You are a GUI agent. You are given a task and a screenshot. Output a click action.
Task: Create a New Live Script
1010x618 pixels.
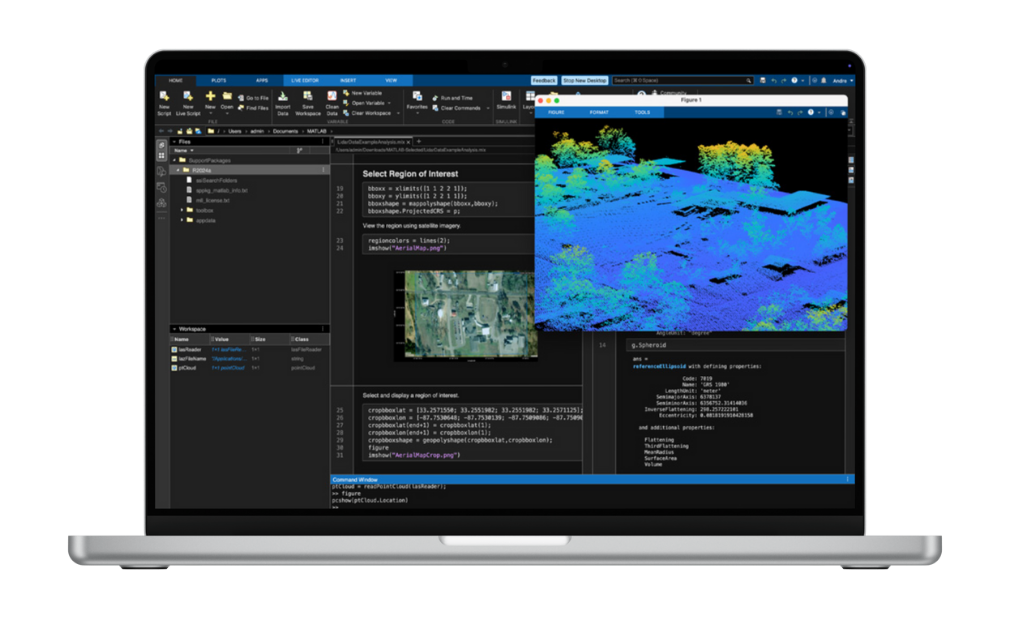pos(188,103)
